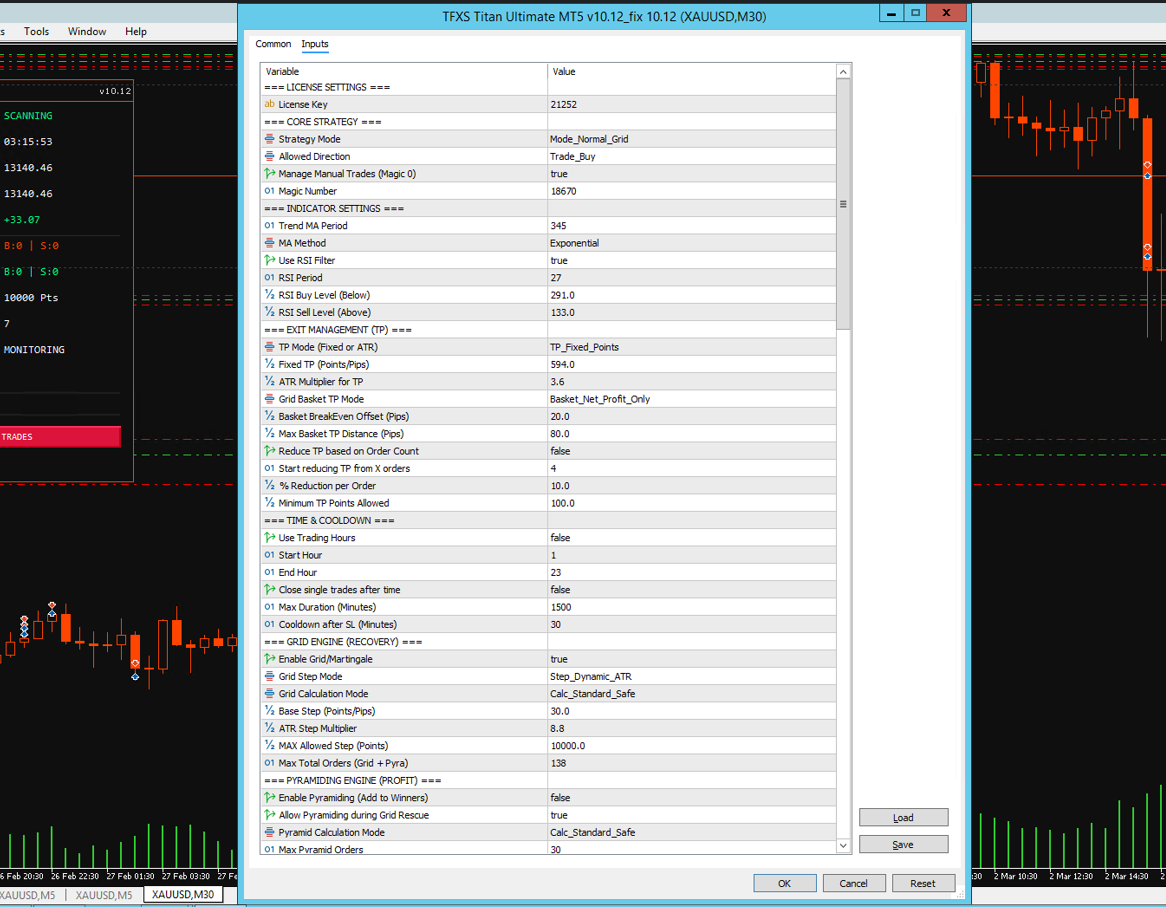1166x907 pixels.
Task: Click the RSI Sell Level double icon
Action: pos(269,312)
